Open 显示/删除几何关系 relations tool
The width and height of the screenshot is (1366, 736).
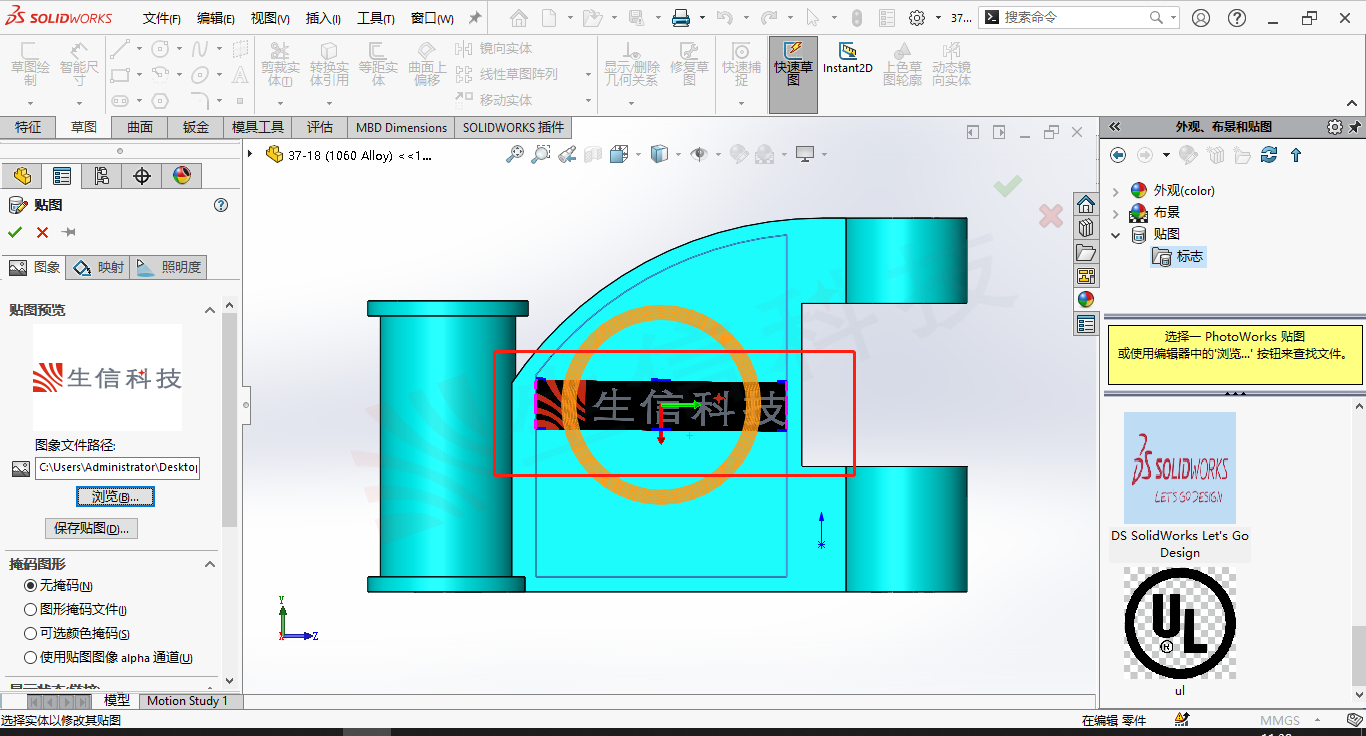click(x=633, y=60)
